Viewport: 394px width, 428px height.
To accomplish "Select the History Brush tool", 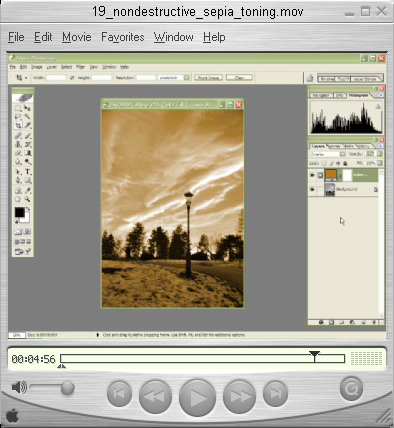I will click(x=27, y=145).
